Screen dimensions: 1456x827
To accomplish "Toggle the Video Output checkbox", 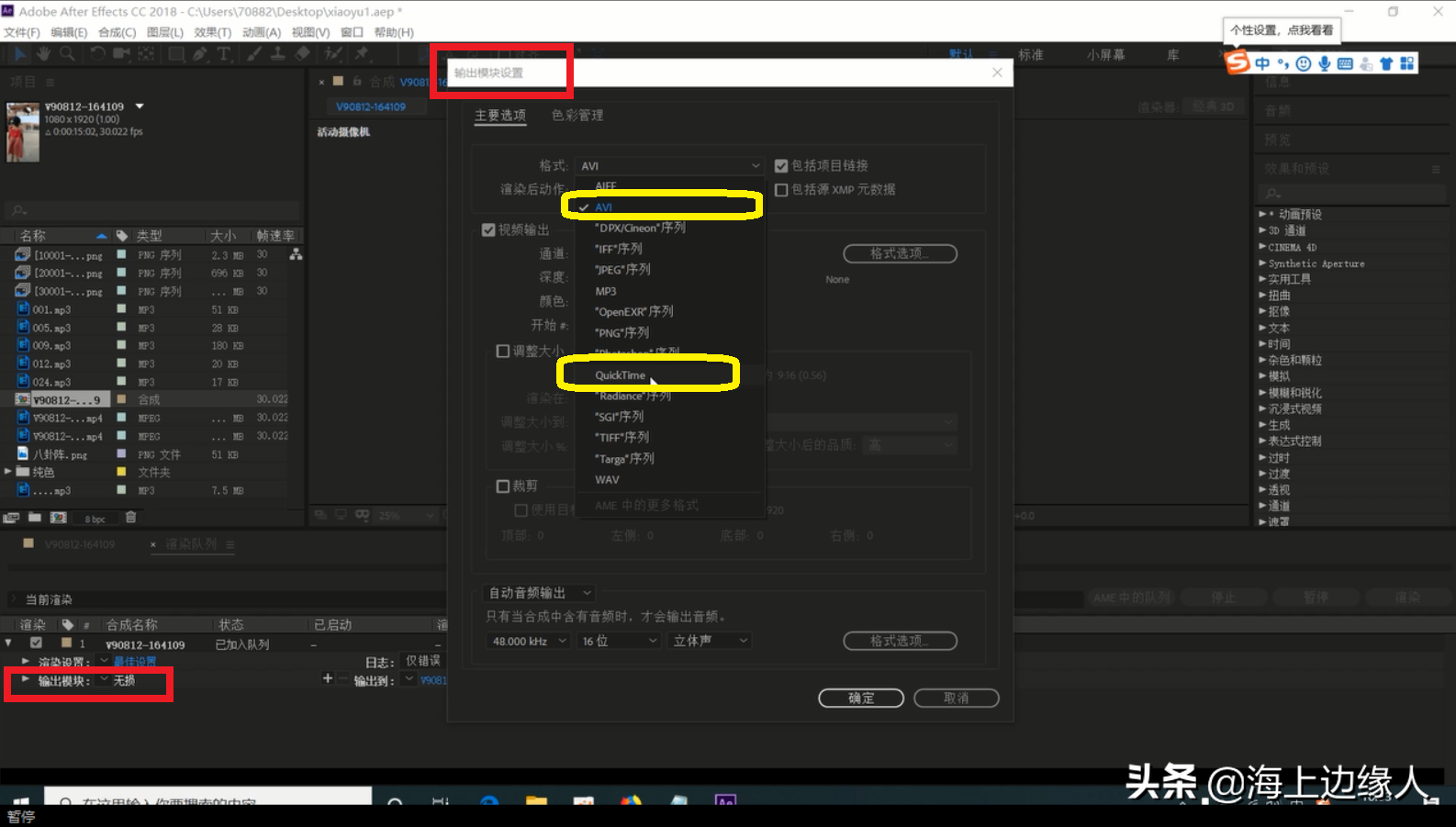I will click(488, 230).
